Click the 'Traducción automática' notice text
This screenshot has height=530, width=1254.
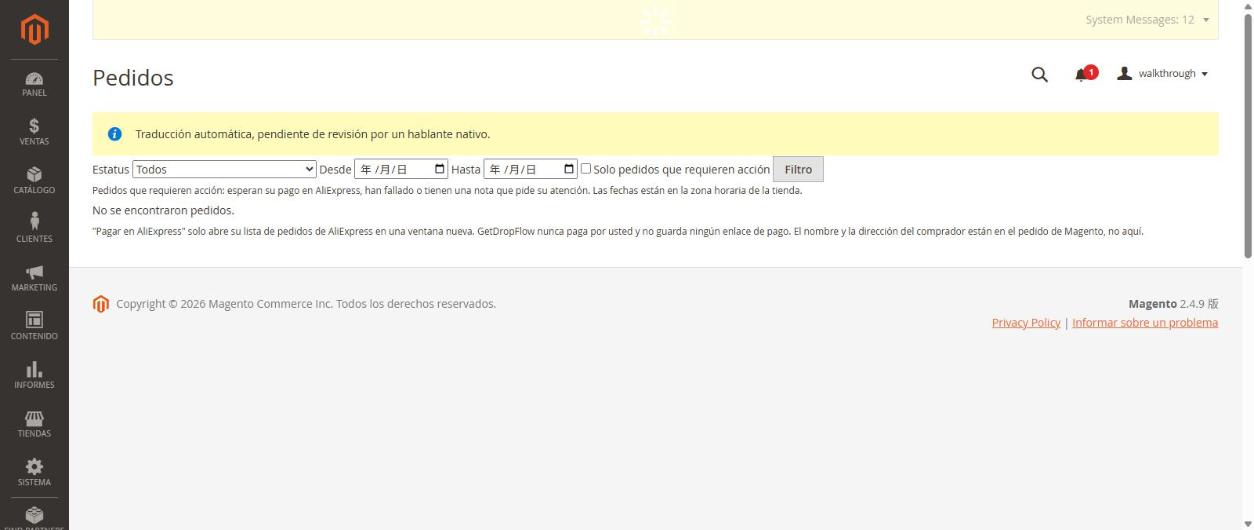coord(313,134)
